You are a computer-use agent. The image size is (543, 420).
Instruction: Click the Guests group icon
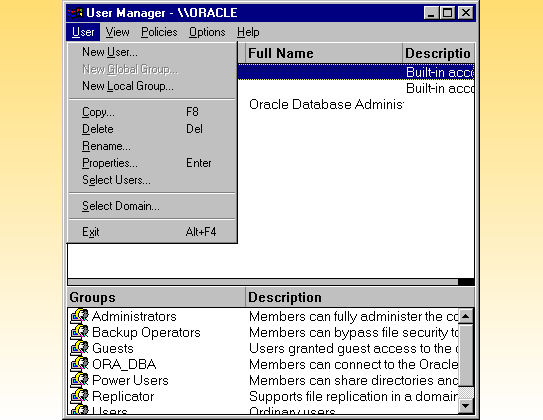pos(80,348)
